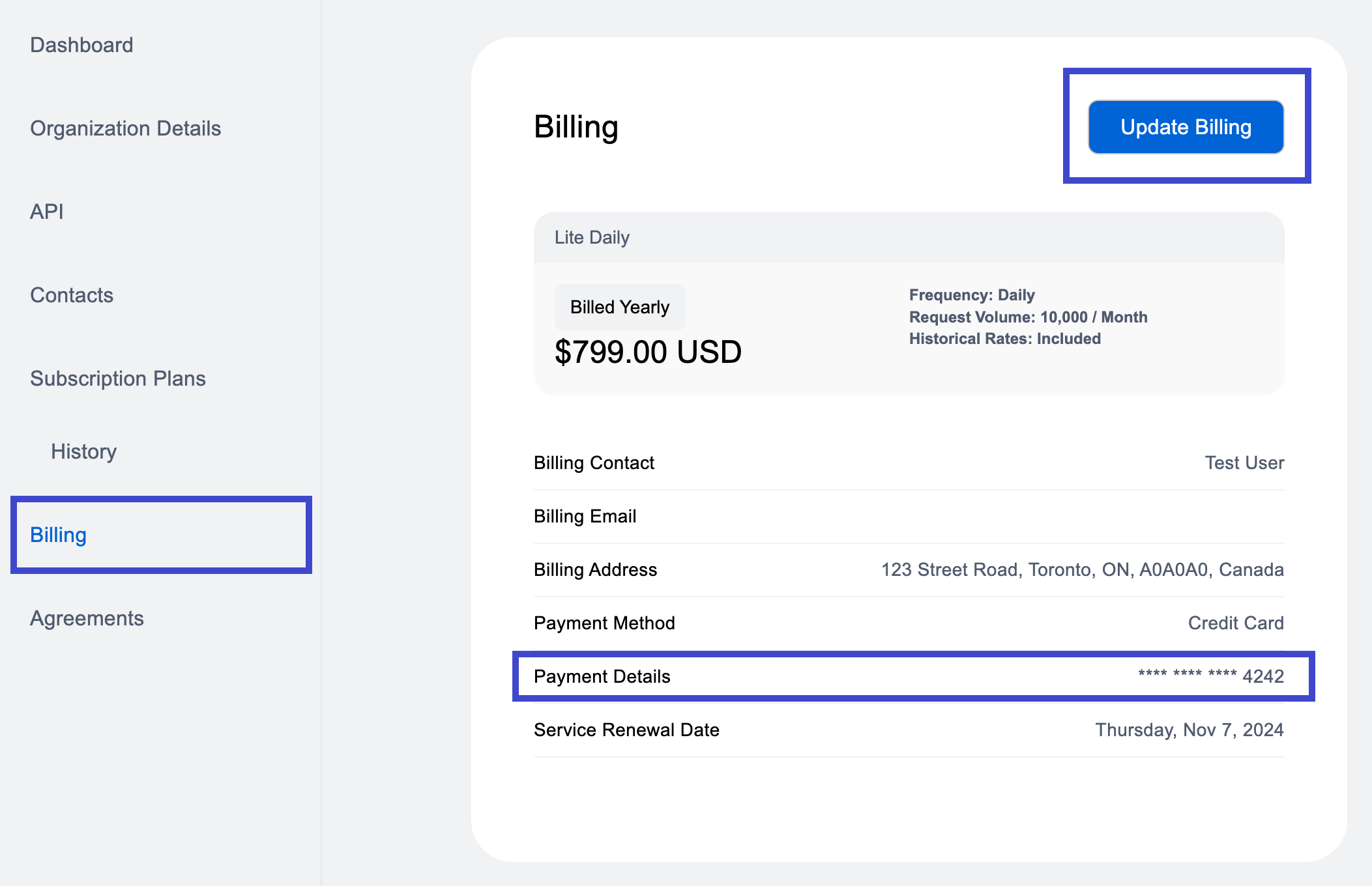Image resolution: width=1372 pixels, height=886 pixels.
Task: Open the Agreements page
Action: [x=87, y=618]
